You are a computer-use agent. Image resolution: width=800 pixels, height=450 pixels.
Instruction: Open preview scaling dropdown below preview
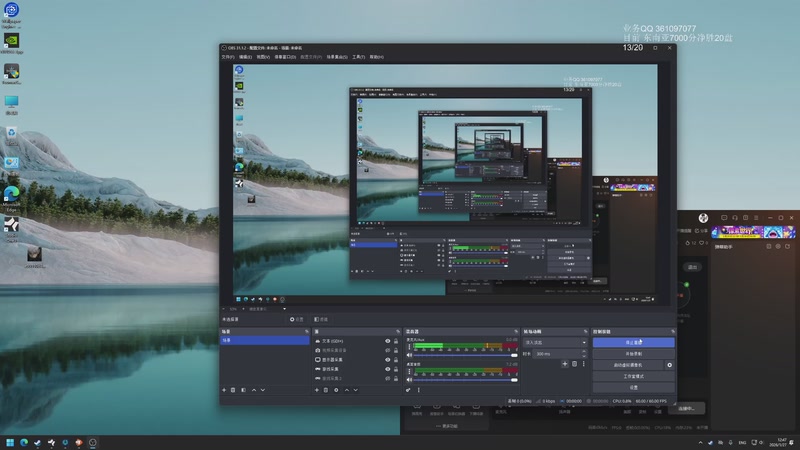267,309
